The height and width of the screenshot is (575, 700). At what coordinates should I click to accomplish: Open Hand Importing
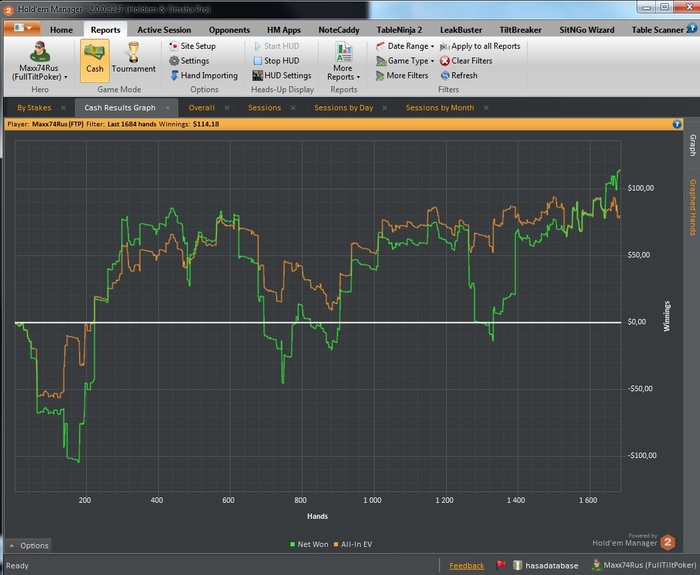coord(204,75)
